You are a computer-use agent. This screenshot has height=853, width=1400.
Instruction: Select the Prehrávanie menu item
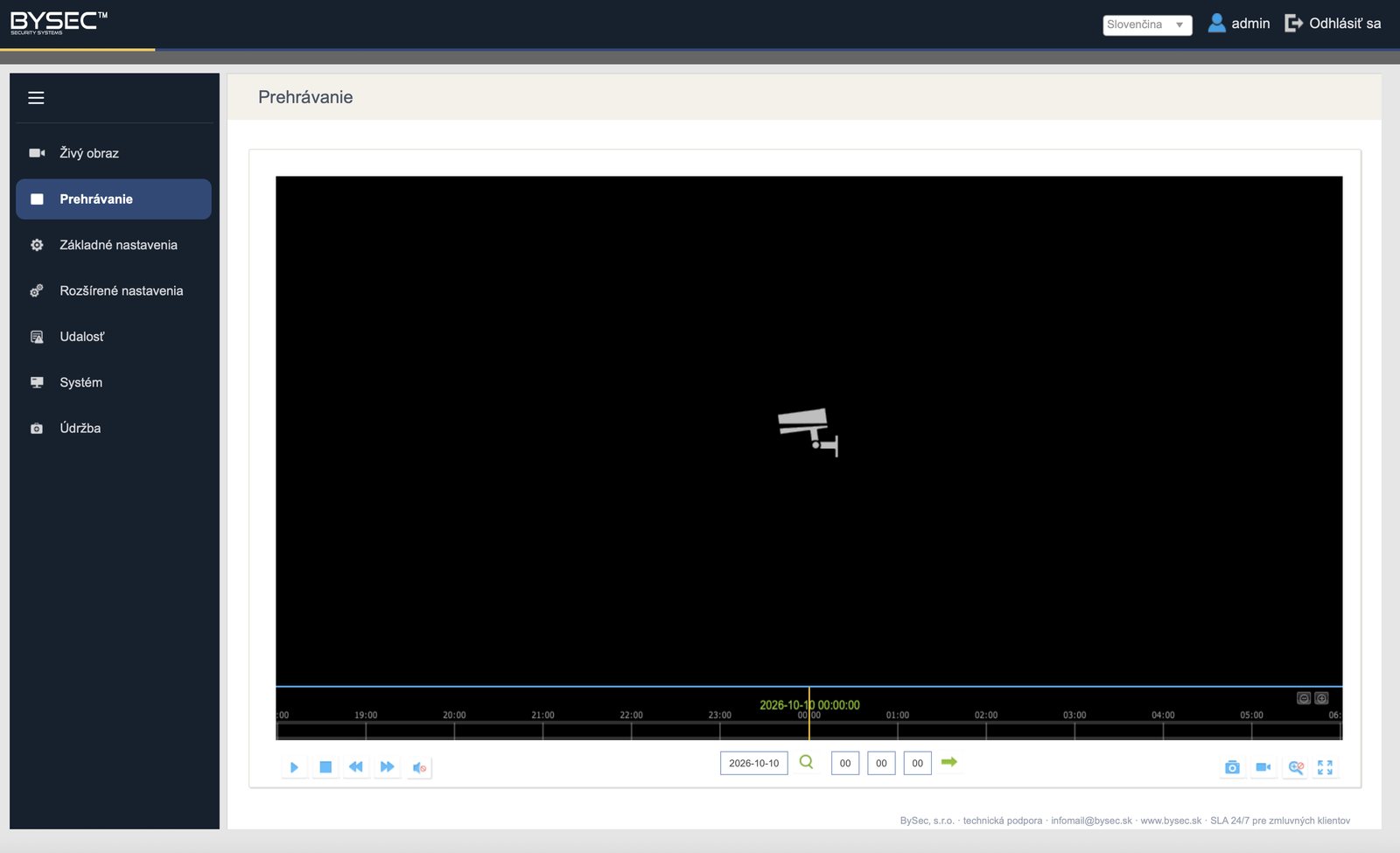tap(114, 199)
